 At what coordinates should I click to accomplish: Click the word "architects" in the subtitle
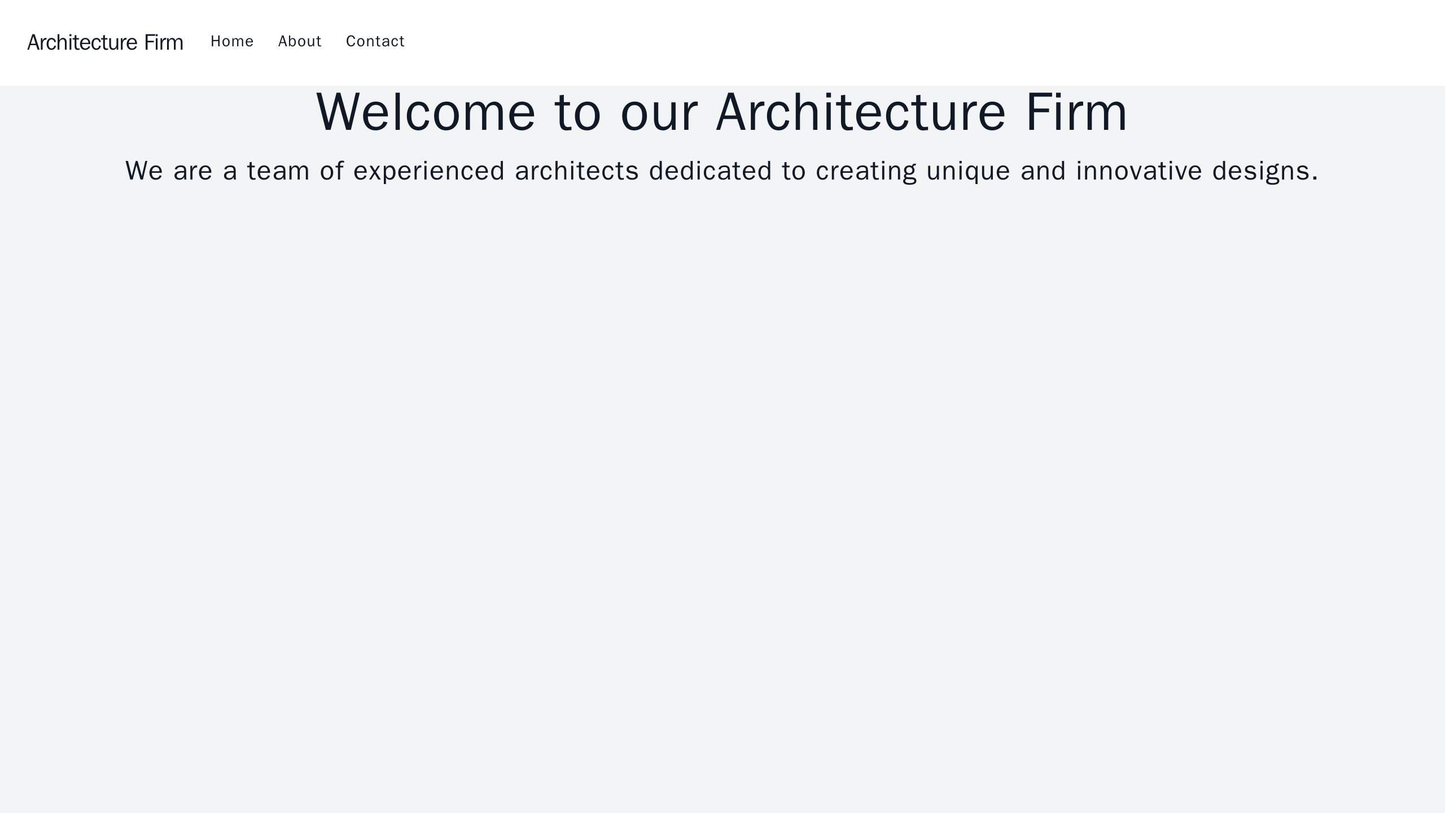click(576, 171)
